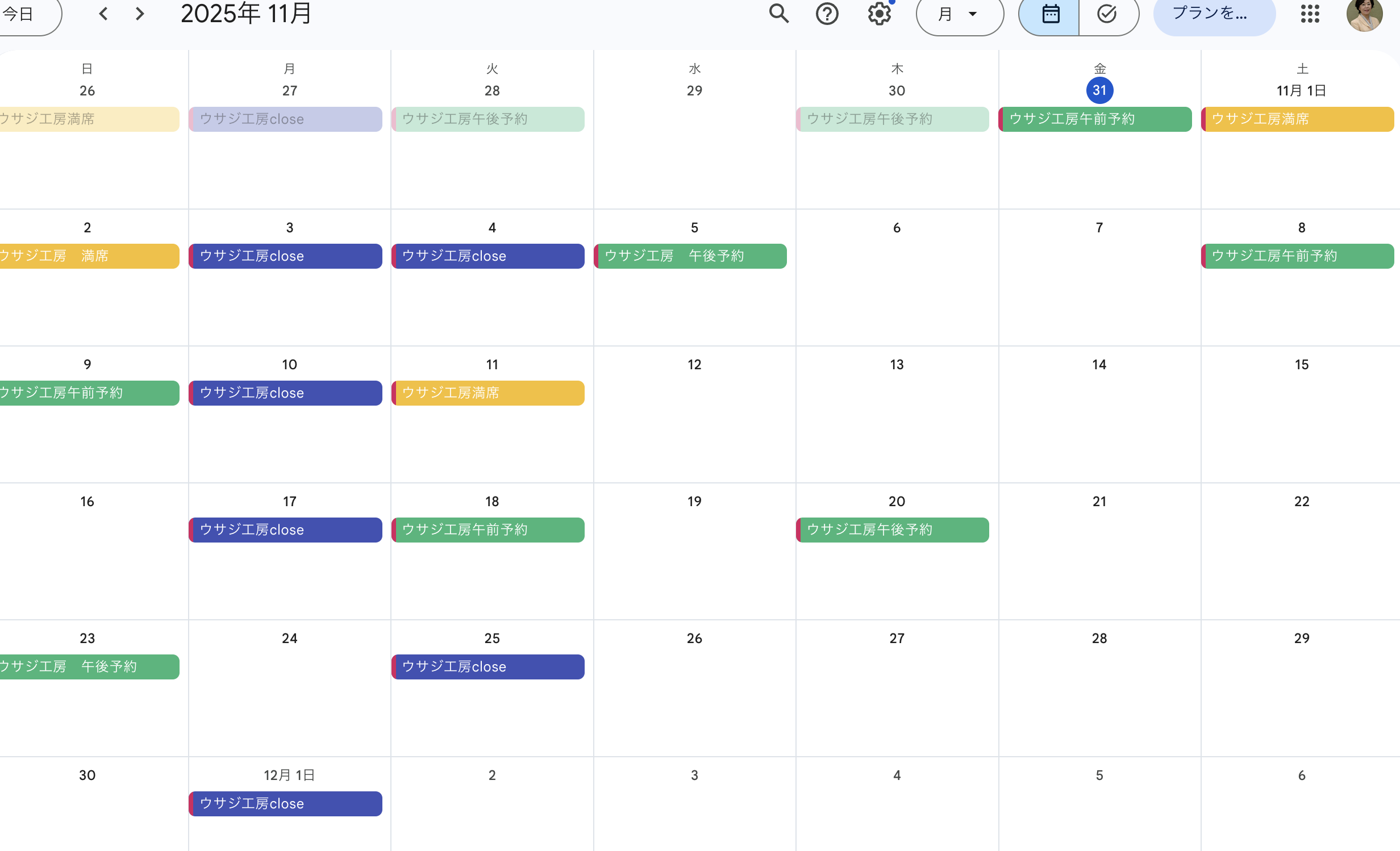The image size is (1400, 851).
Task: Open the help question mark icon
Action: 827,14
